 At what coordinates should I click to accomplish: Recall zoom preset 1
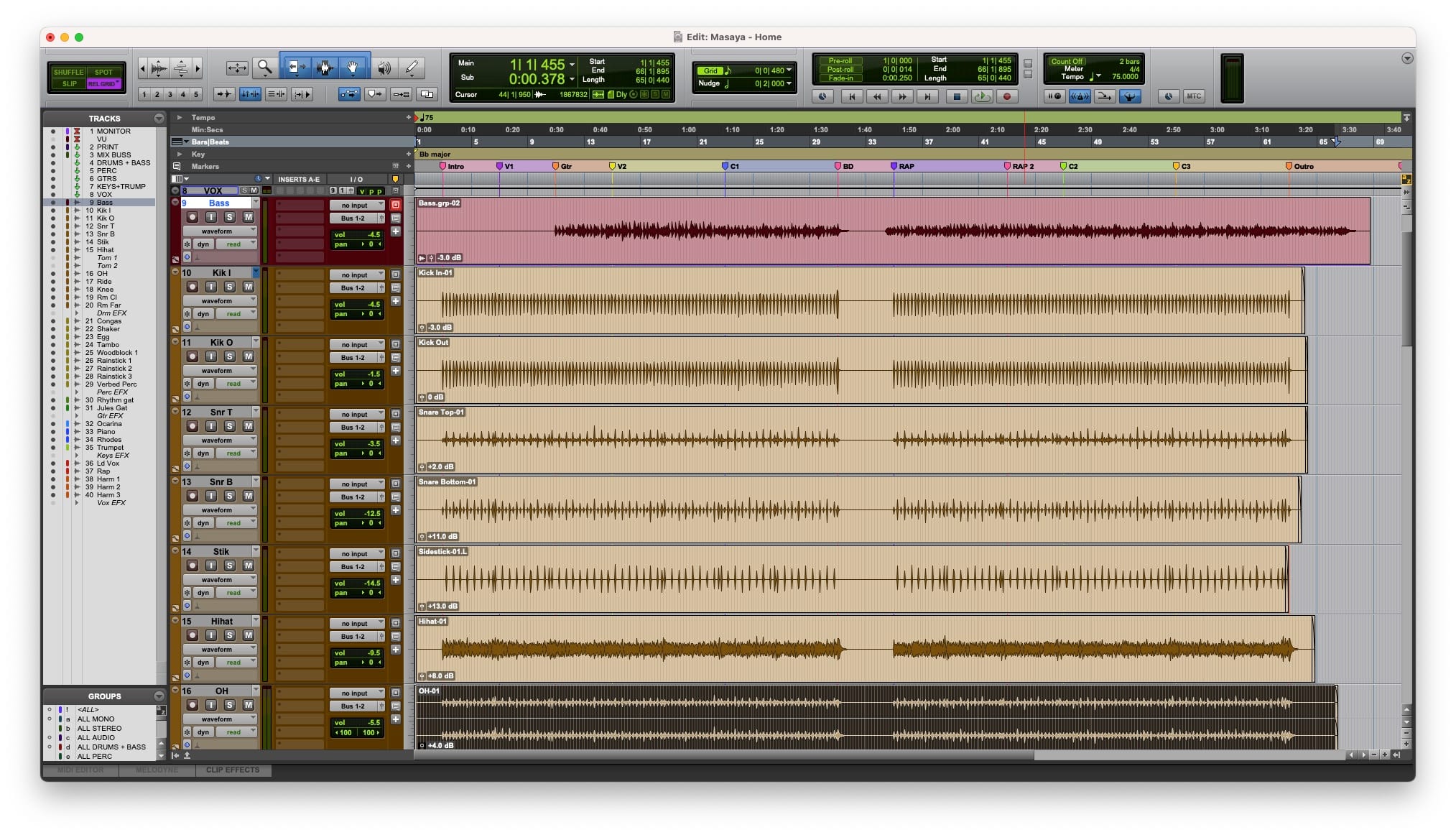point(144,94)
